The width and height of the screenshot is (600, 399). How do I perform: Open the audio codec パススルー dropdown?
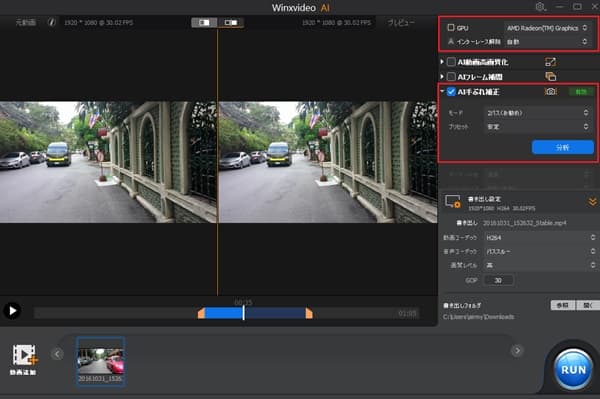pyautogui.click(x=540, y=251)
